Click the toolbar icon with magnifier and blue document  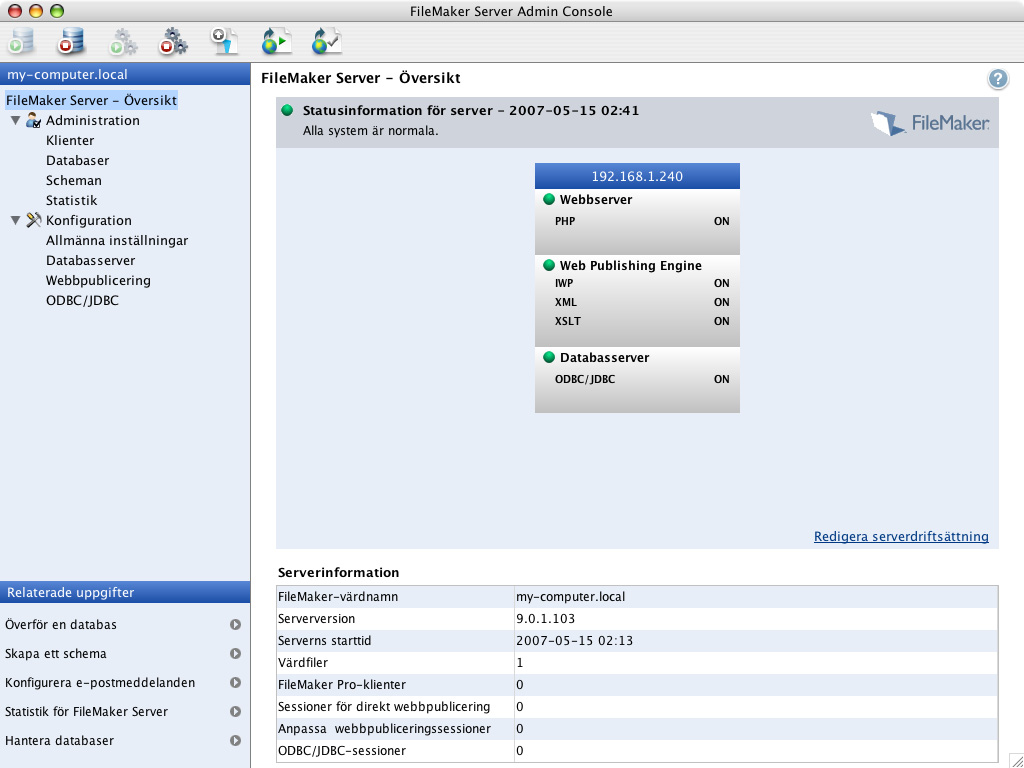pyautogui.click(x=225, y=42)
